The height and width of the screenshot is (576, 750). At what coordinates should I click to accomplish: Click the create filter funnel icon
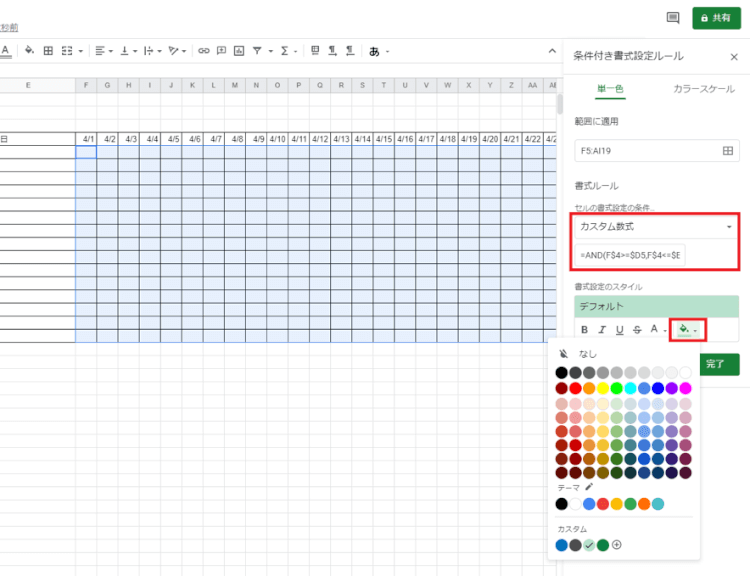(259, 50)
